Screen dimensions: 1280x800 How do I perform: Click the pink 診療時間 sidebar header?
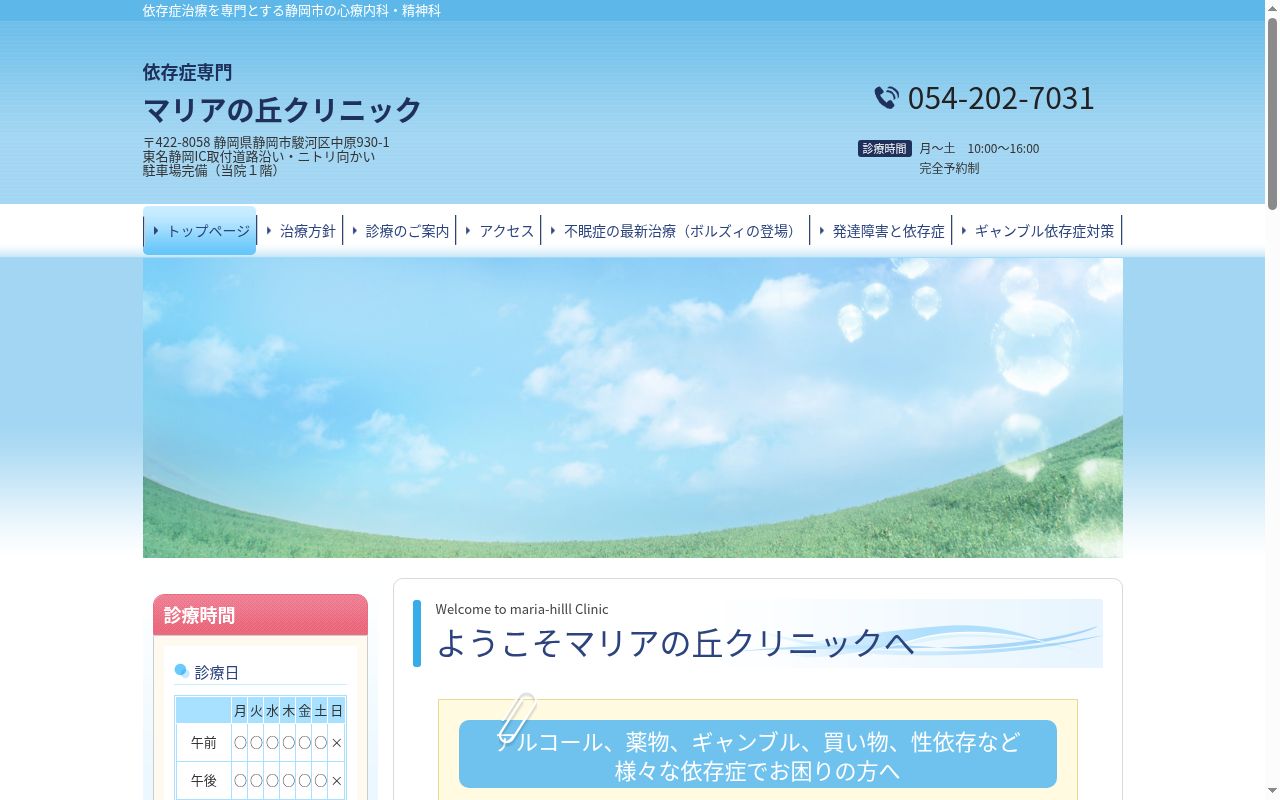(x=260, y=615)
